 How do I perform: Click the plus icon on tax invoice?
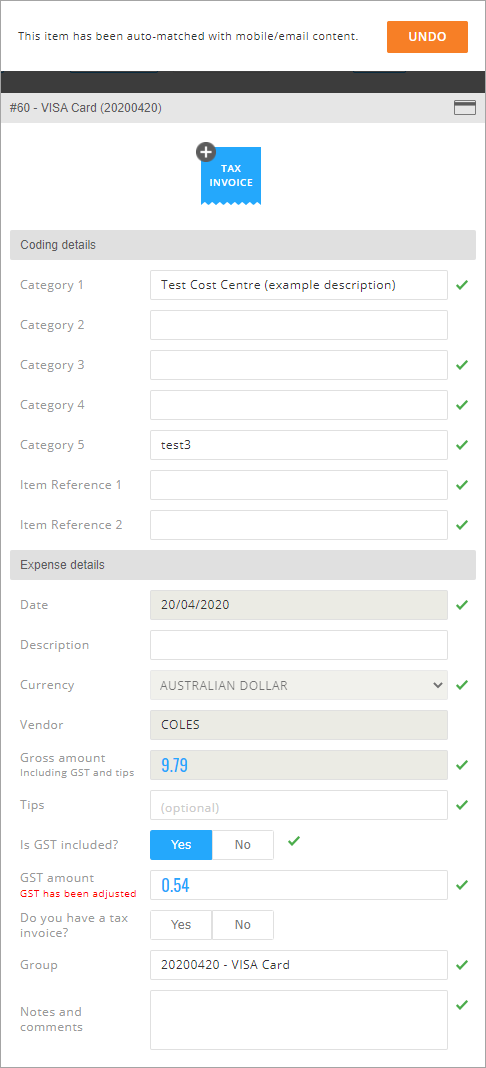(x=206, y=152)
